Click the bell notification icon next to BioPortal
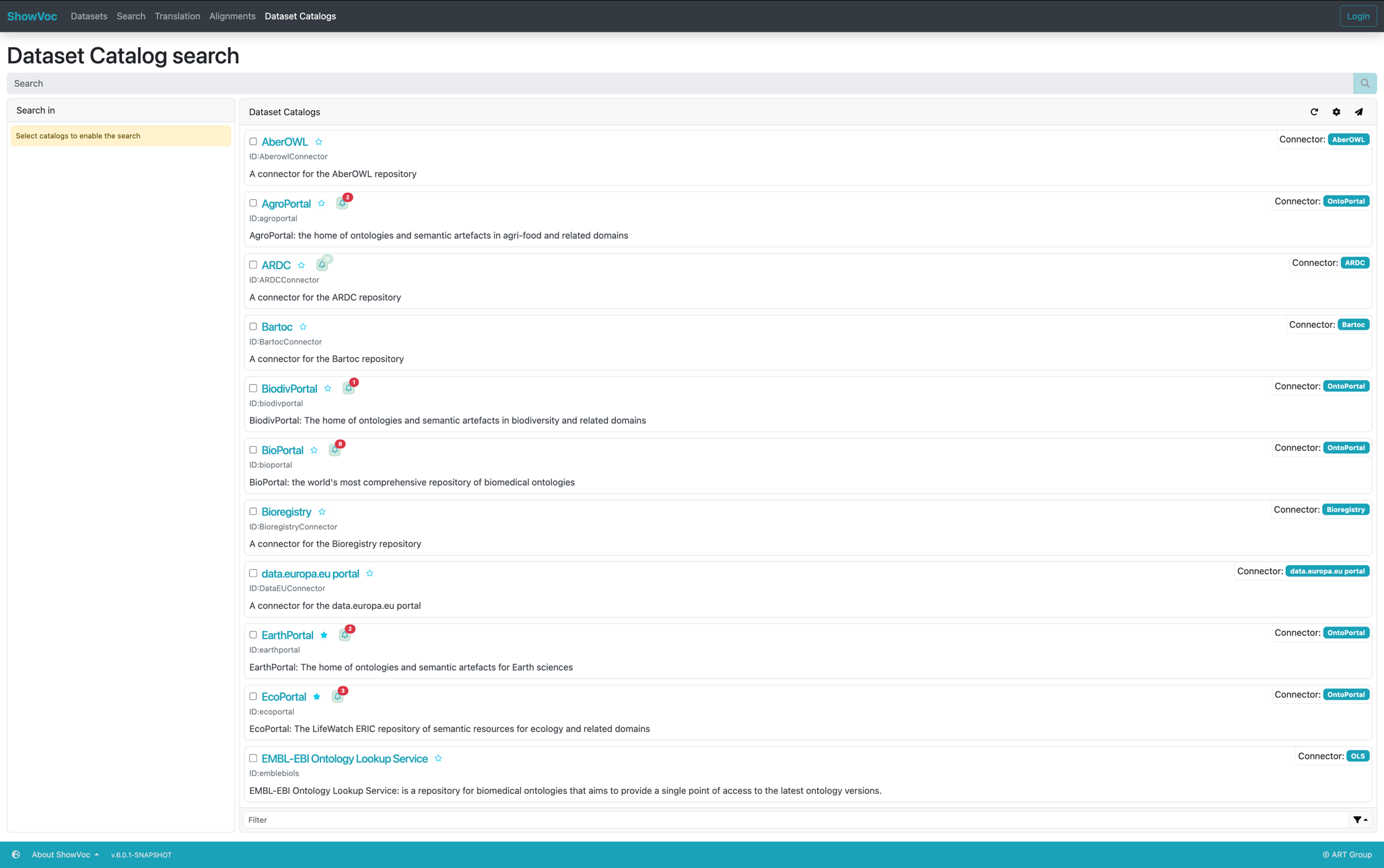The width and height of the screenshot is (1384, 868). coord(335,449)
